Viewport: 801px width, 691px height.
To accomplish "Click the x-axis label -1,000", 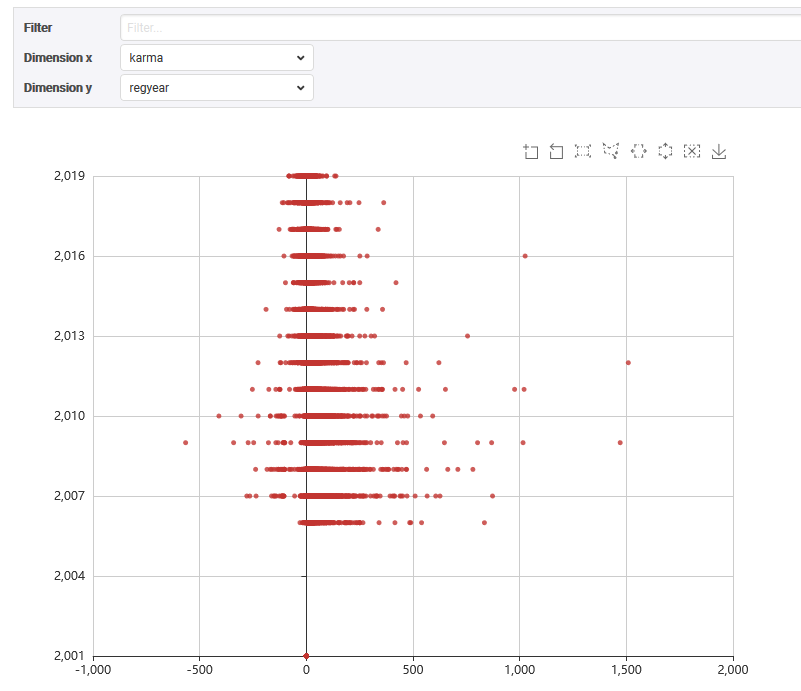I will pos(93,670).
